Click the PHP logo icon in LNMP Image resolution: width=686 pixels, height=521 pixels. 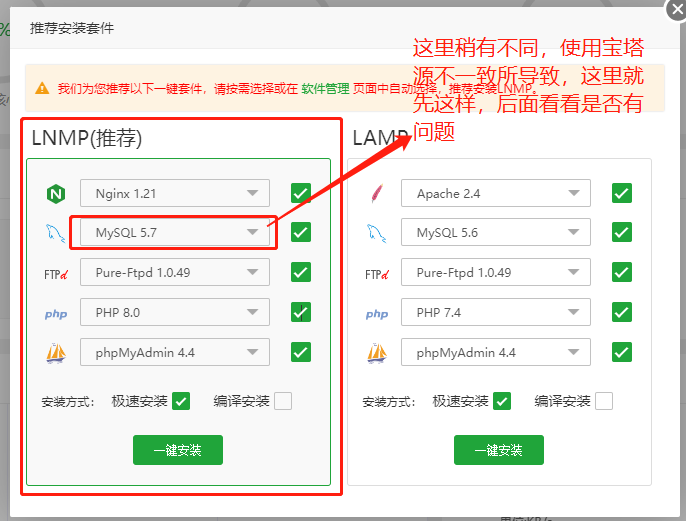56,314
